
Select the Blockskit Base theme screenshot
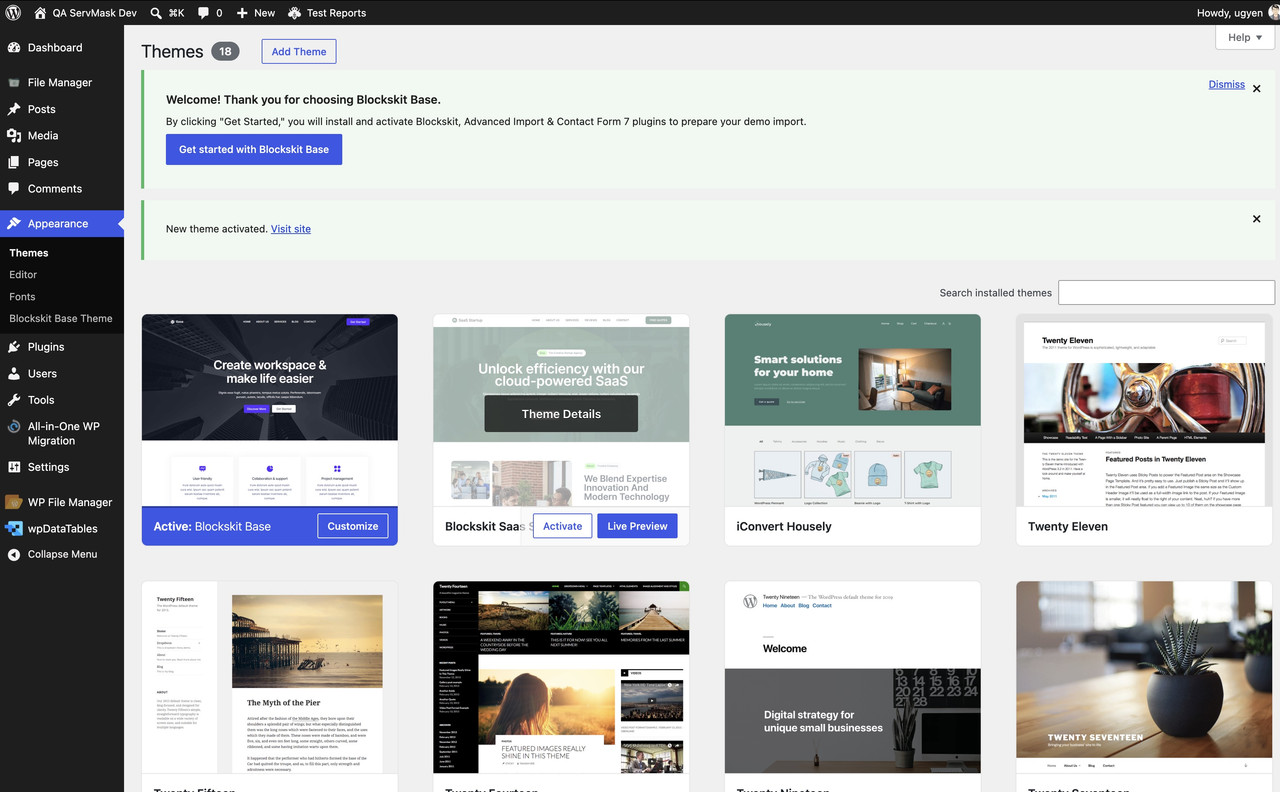(x=270, y=410)
